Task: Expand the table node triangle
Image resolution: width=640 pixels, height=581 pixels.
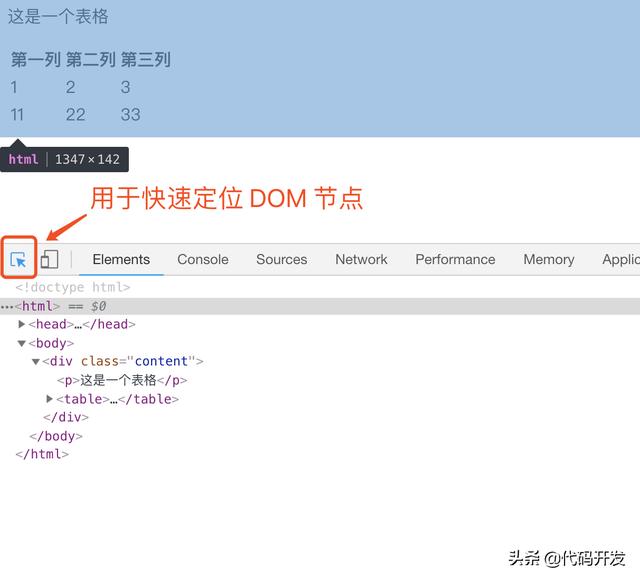Action: click(50, 399)
